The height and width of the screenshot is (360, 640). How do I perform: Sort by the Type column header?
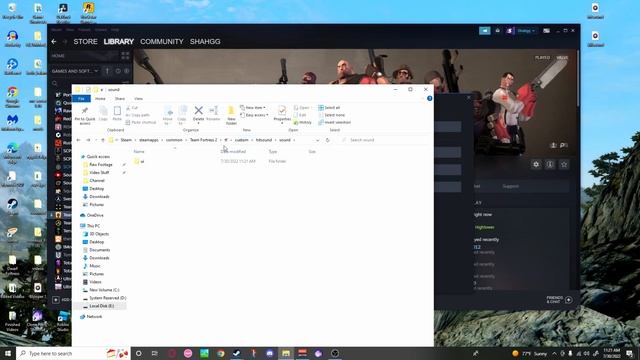(x=273, y=151)
